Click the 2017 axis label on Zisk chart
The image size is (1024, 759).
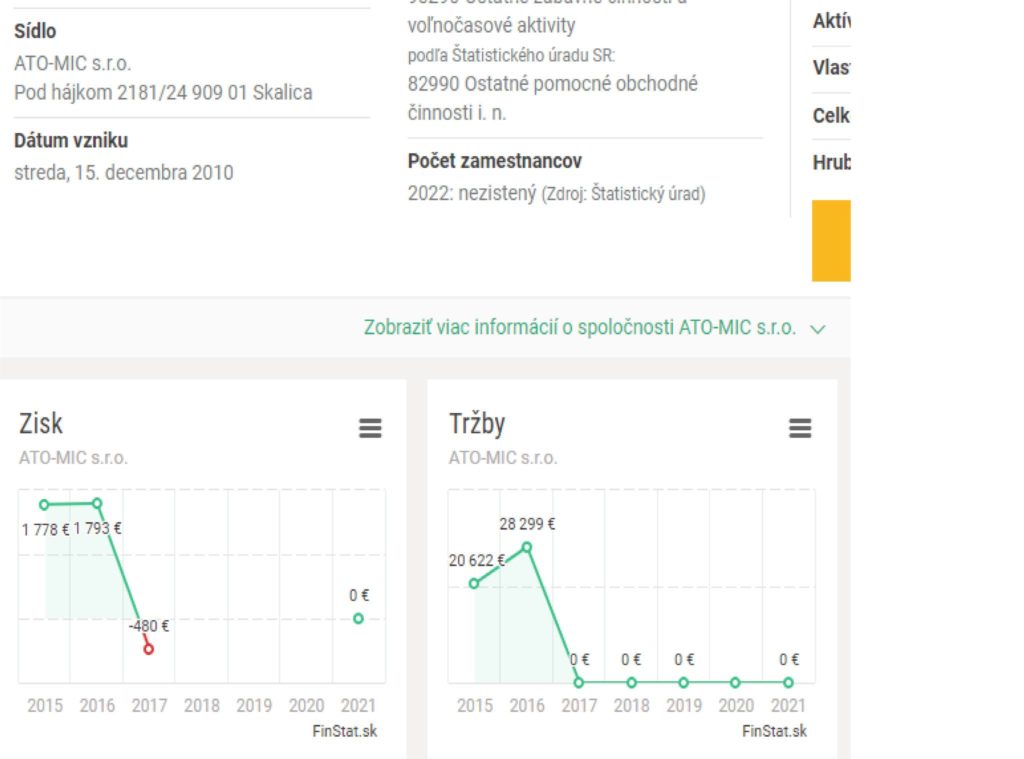[150, 705]
